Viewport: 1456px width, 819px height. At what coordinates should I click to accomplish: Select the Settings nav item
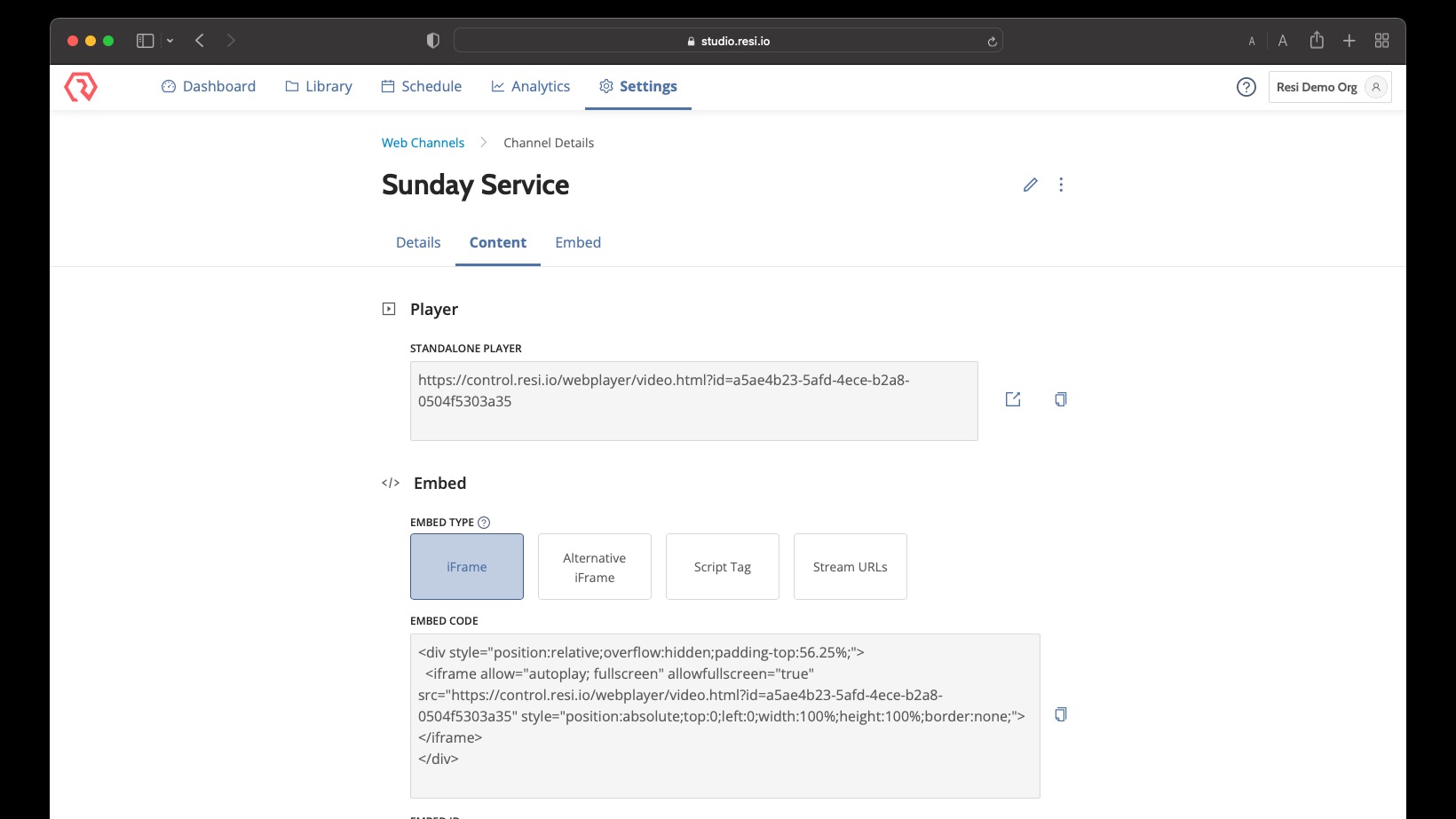point(638,86)
